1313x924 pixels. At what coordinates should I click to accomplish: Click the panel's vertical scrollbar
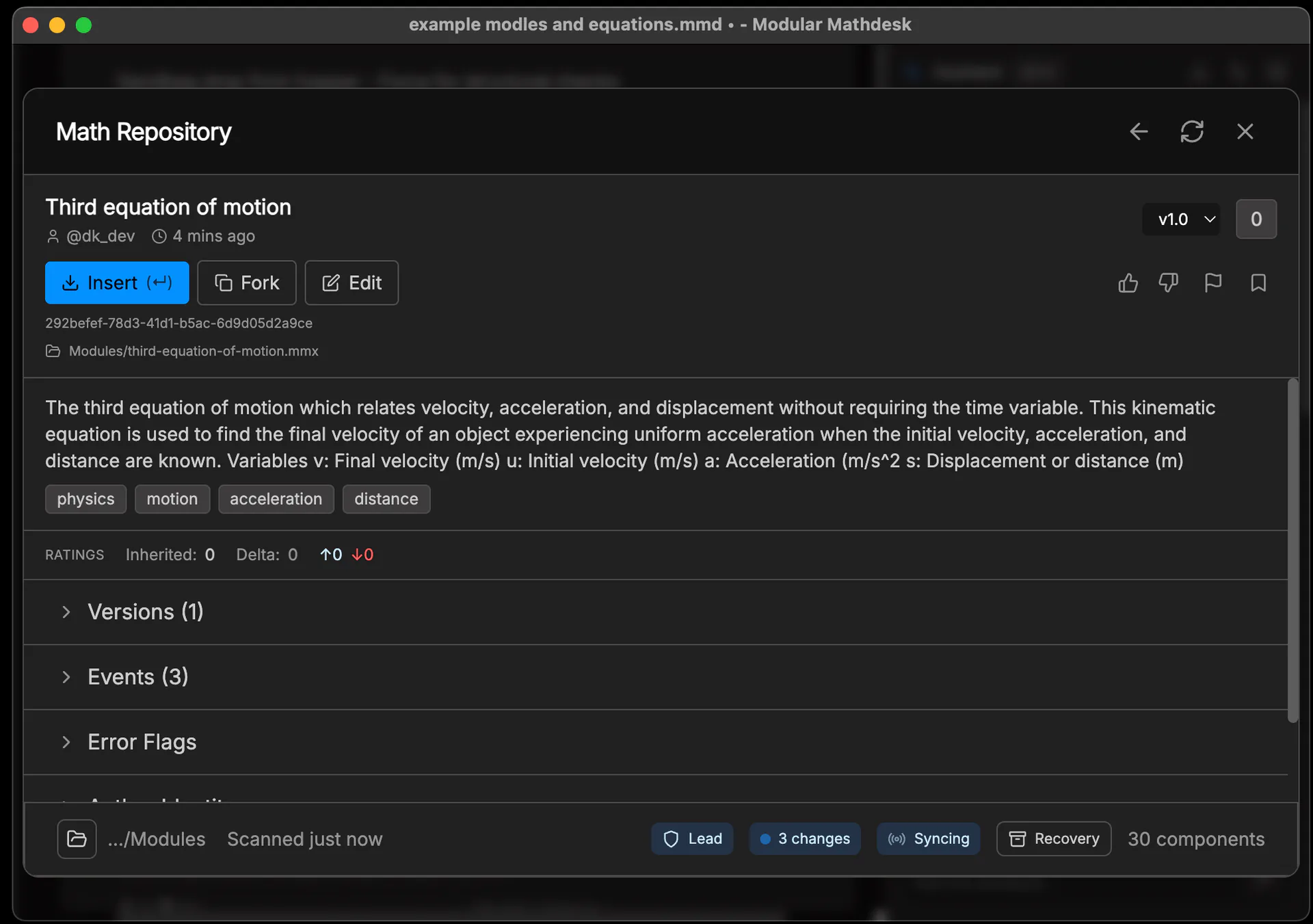click(x=1292, y=551)
